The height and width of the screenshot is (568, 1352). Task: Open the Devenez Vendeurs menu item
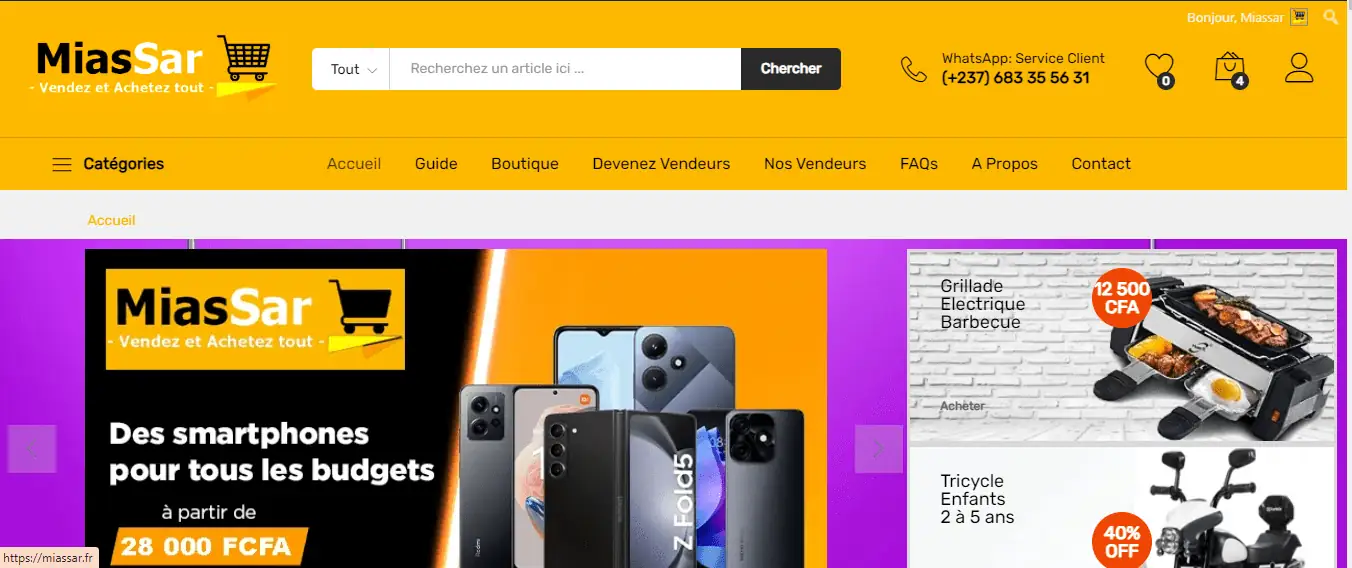[x=661, y=164]
